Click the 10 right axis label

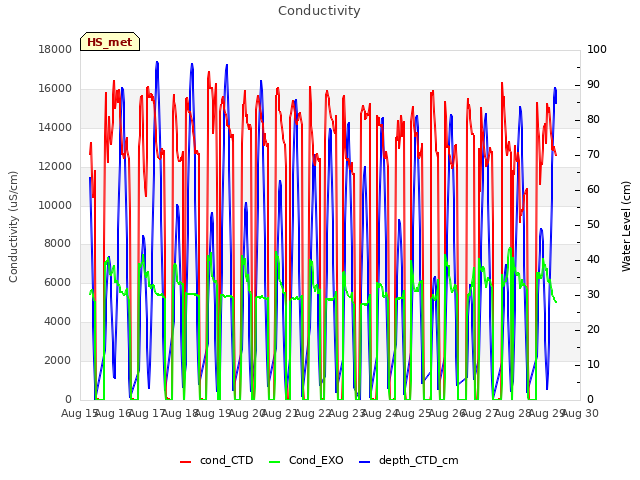[x=593, y=364]
